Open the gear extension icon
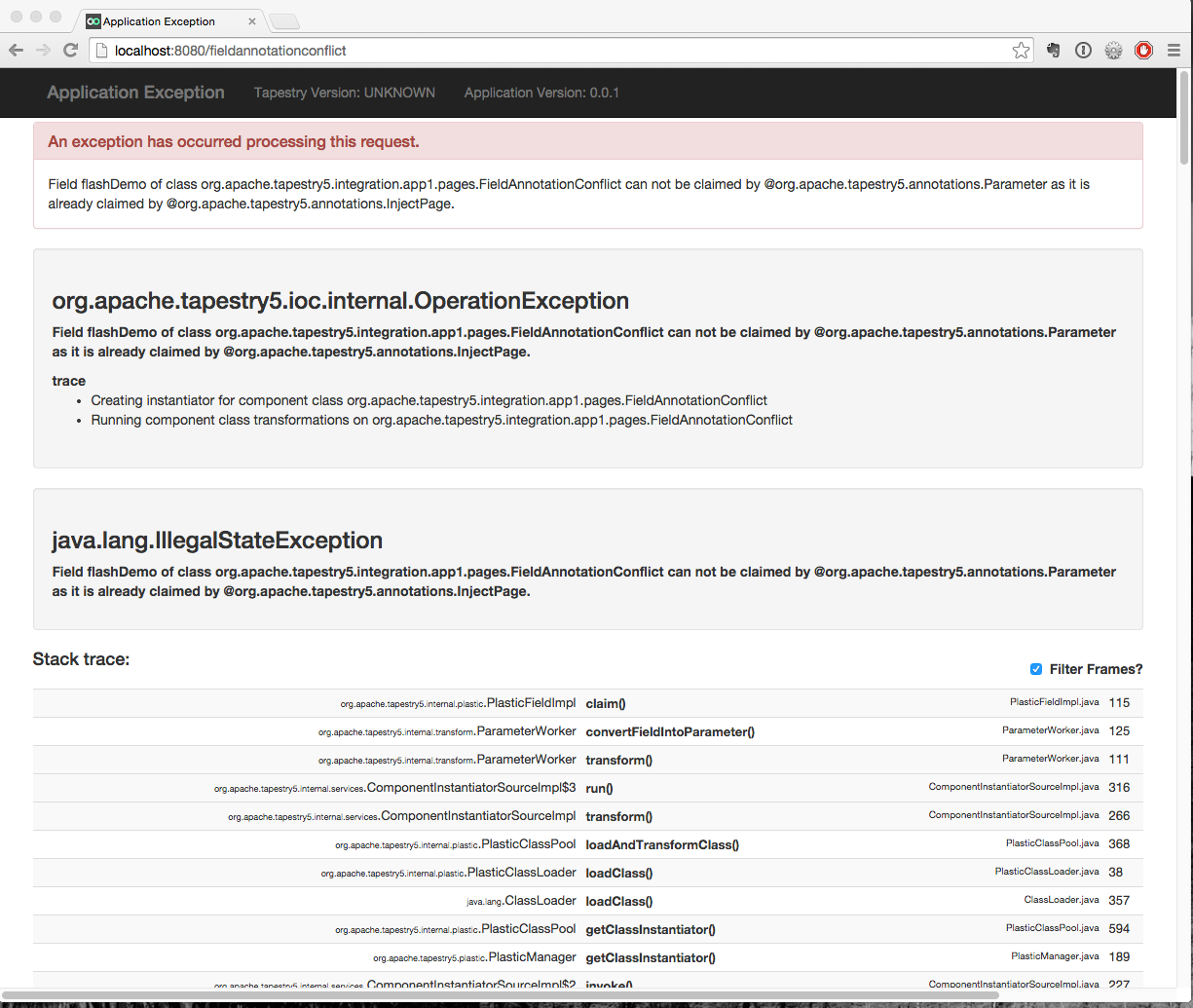 [x=1113, y=51]
